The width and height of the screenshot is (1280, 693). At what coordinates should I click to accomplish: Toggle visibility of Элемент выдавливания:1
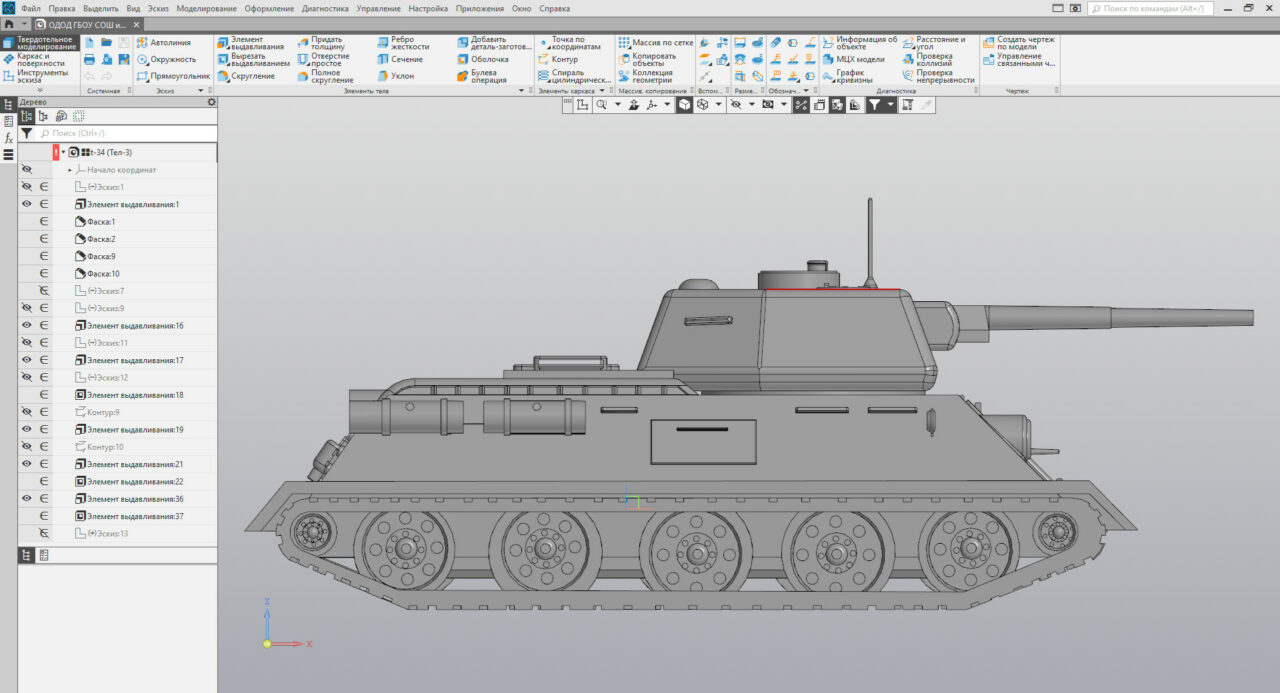tap(27, 204)
